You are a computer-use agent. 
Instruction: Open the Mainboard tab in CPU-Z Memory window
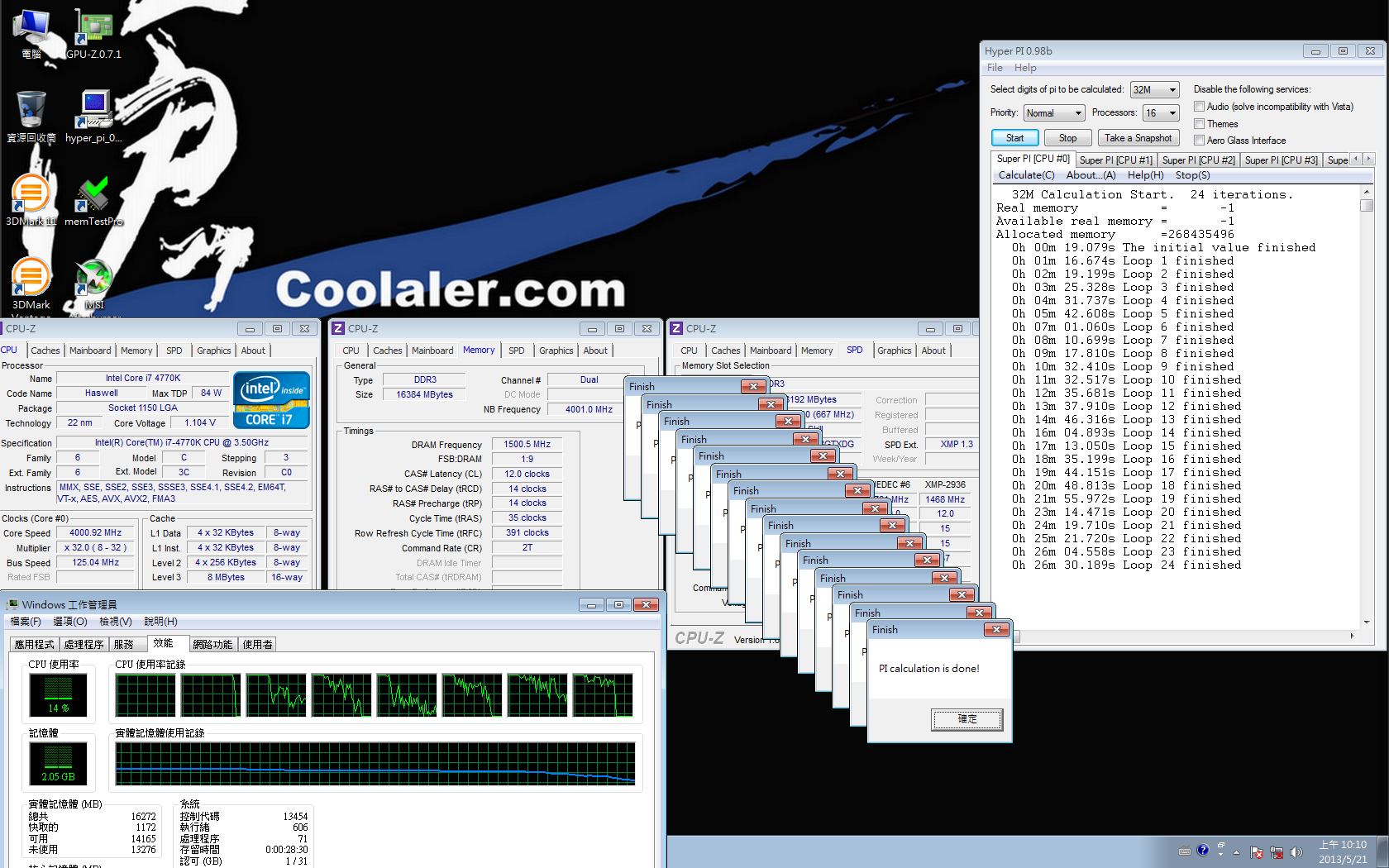[x=432, y=351]
